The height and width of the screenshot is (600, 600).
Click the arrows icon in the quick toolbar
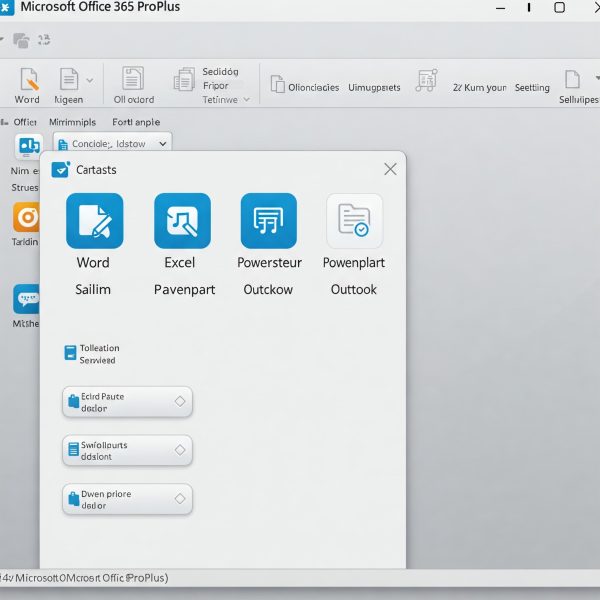click(x=44, y=40)
